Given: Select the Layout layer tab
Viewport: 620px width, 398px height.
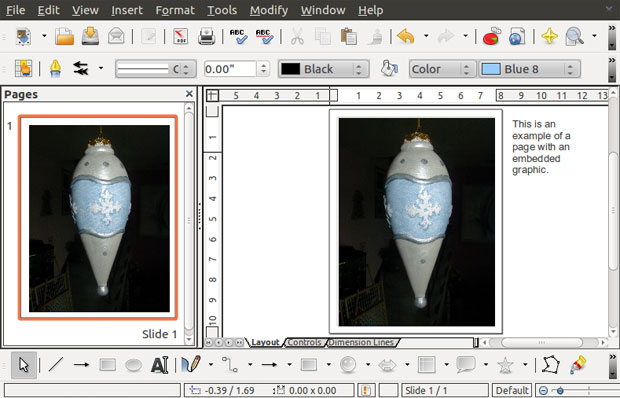Looking at the screenshot, I should (x=265, y=342).
